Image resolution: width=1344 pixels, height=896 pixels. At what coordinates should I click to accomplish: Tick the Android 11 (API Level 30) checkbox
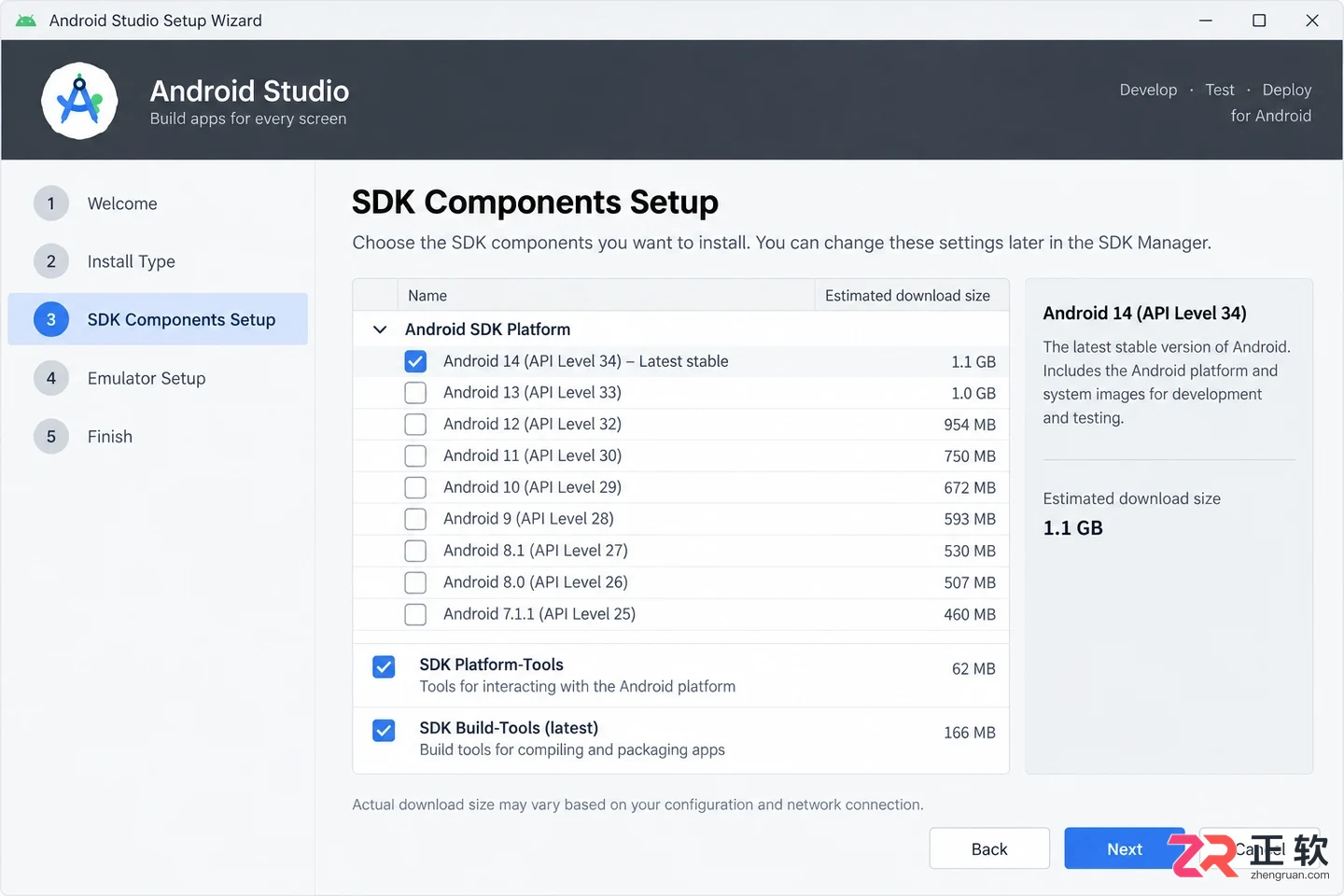click(415, 455)
